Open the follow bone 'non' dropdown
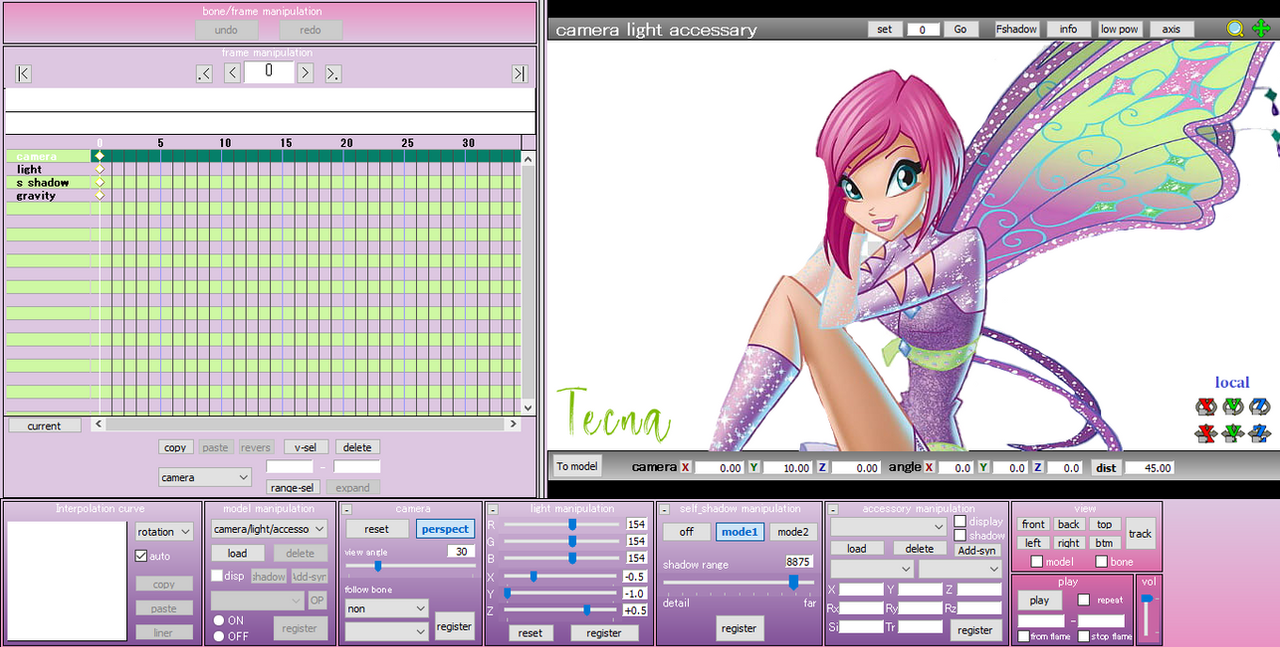 click(386, 608)
